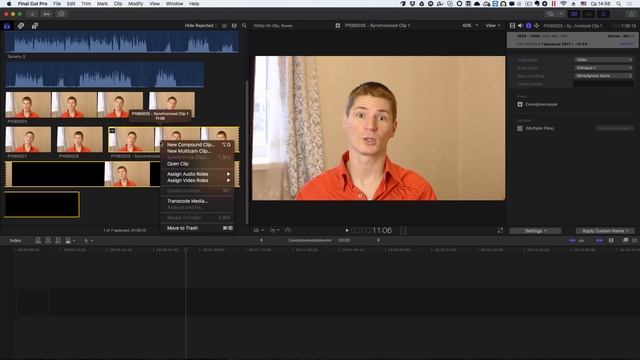Viewport: 640px width, 360px height.
Task: Open the Modify menu
Action: pyautogui.click(x=136, y=4)
